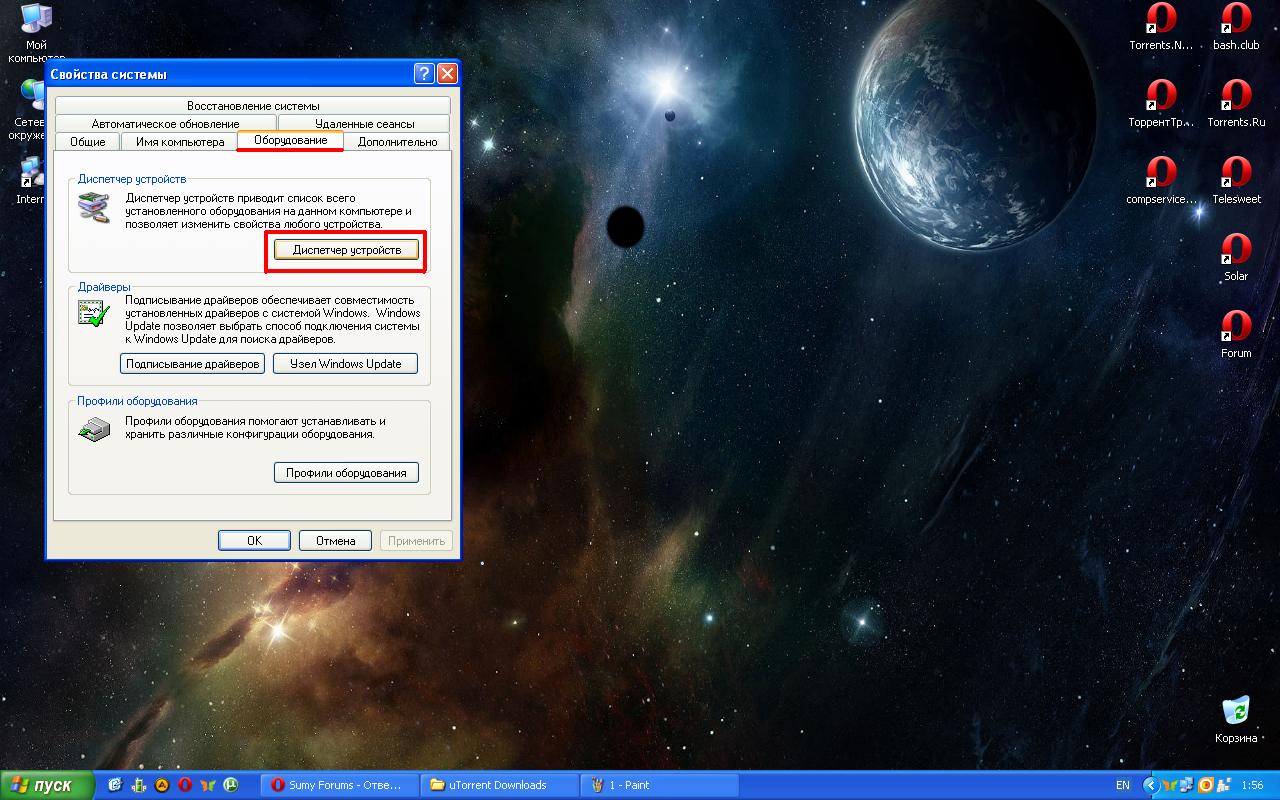Switch to uTorrent Downloads taskbar window
The height and width of the screenshot is (800, 1280).
point(499,785)
